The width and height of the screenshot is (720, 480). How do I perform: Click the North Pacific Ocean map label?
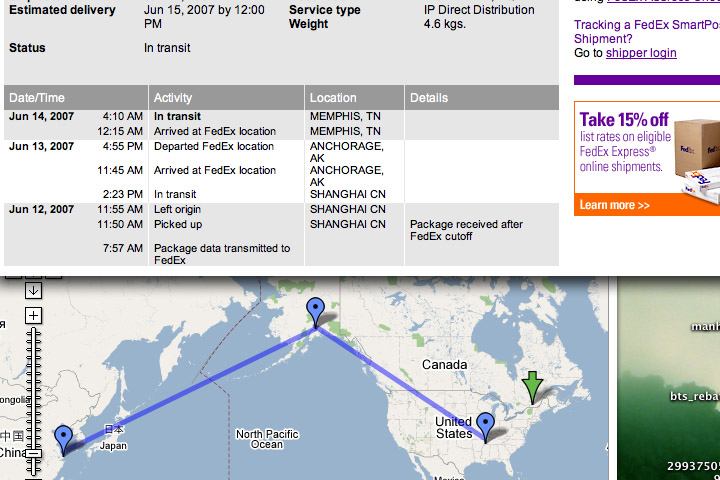coord(267,439)
